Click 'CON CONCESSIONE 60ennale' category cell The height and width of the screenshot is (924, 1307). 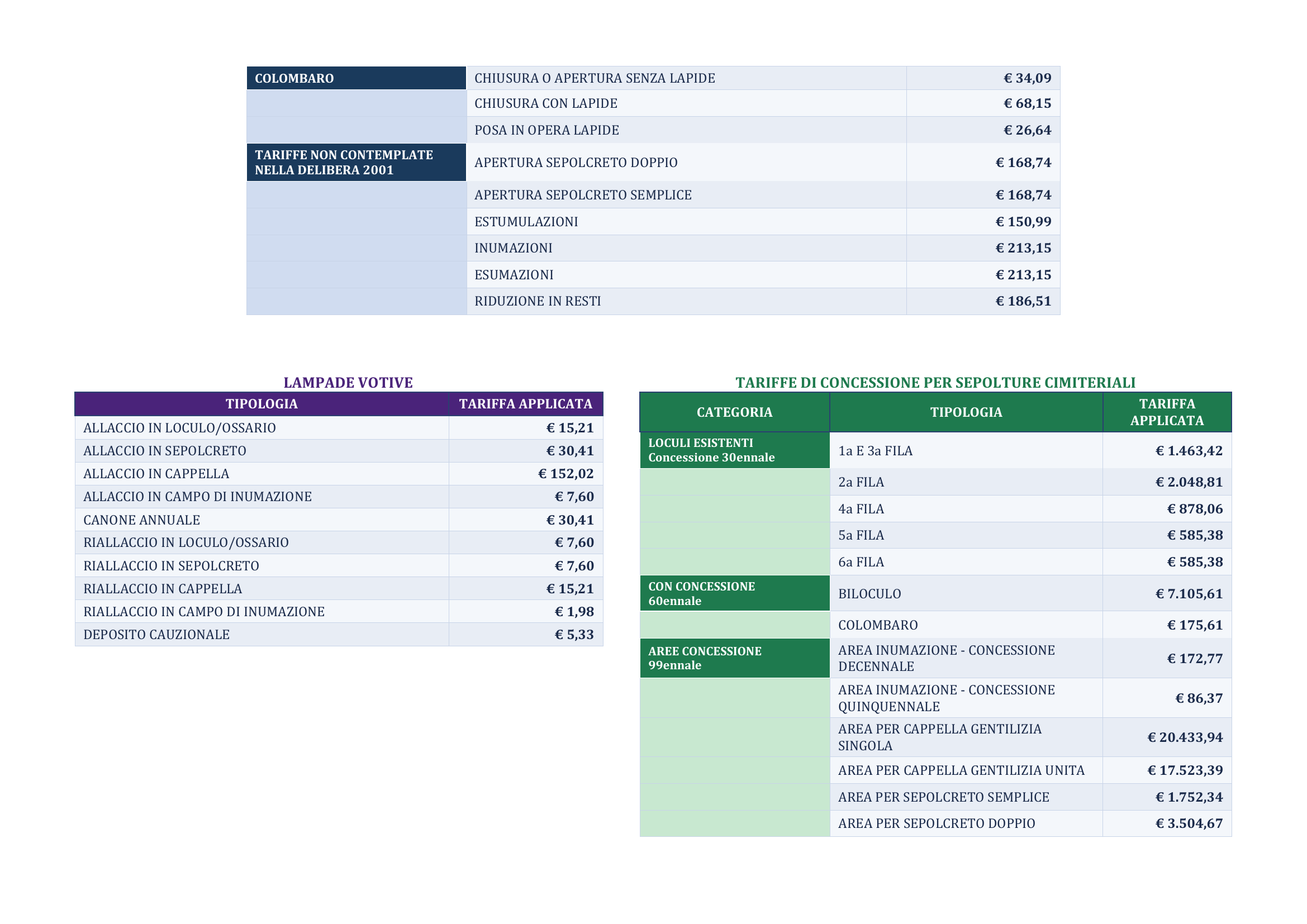(x=735, y=593)
